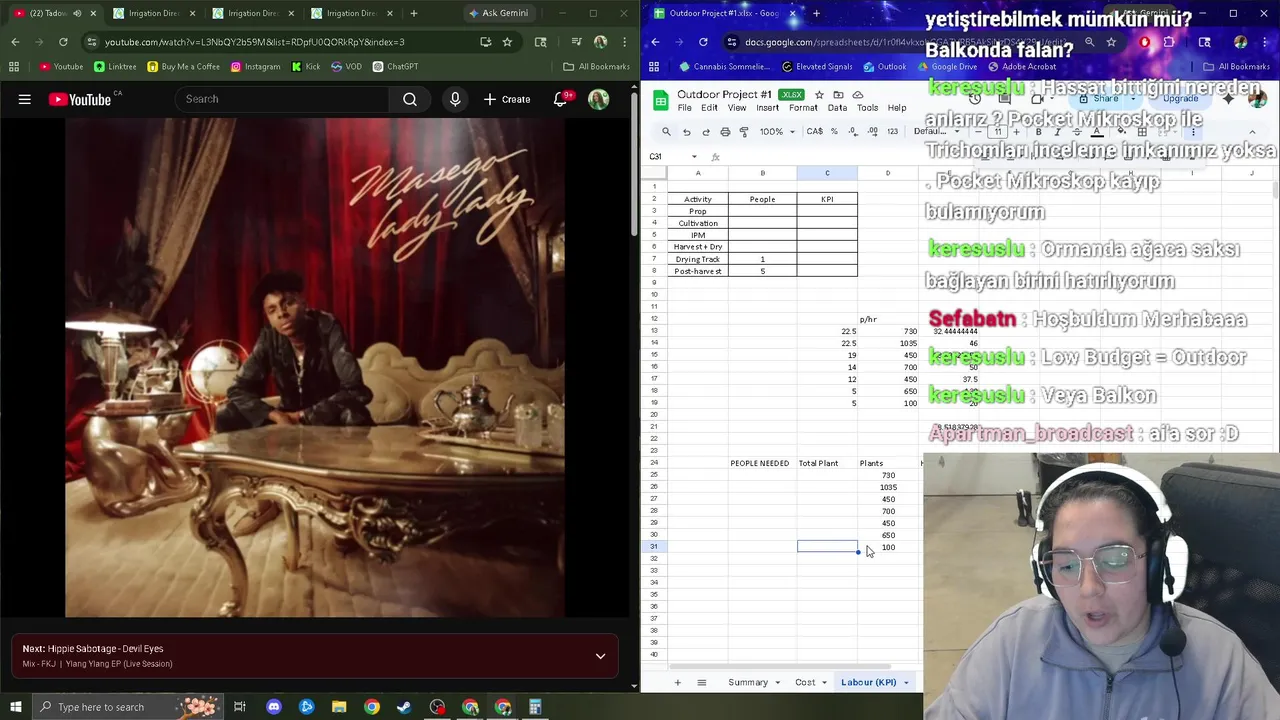Viewport: 1280px width, 720px height.
Task: Go back in the YouTube browser window
Action: pos(15,42)
